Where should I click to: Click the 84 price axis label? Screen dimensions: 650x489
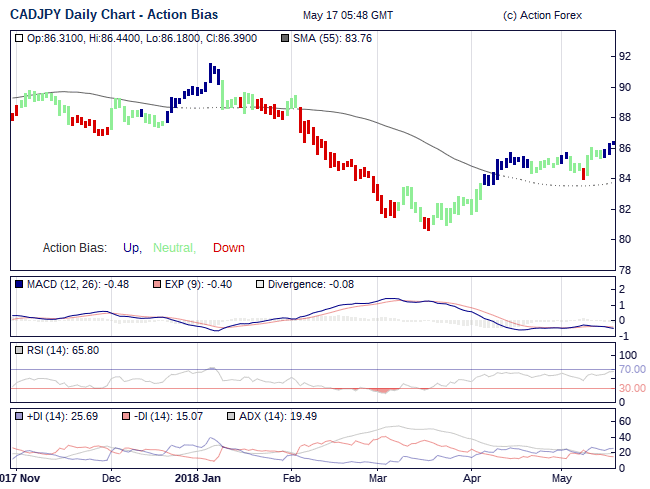(625, 179)
